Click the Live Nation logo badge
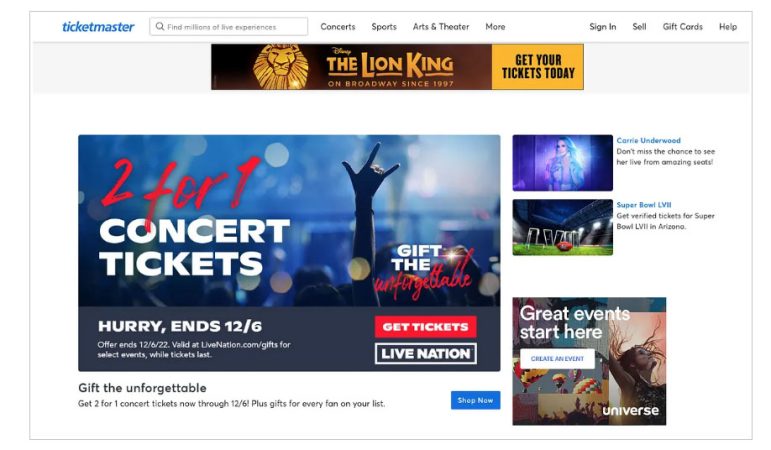 tap(426, 354)
